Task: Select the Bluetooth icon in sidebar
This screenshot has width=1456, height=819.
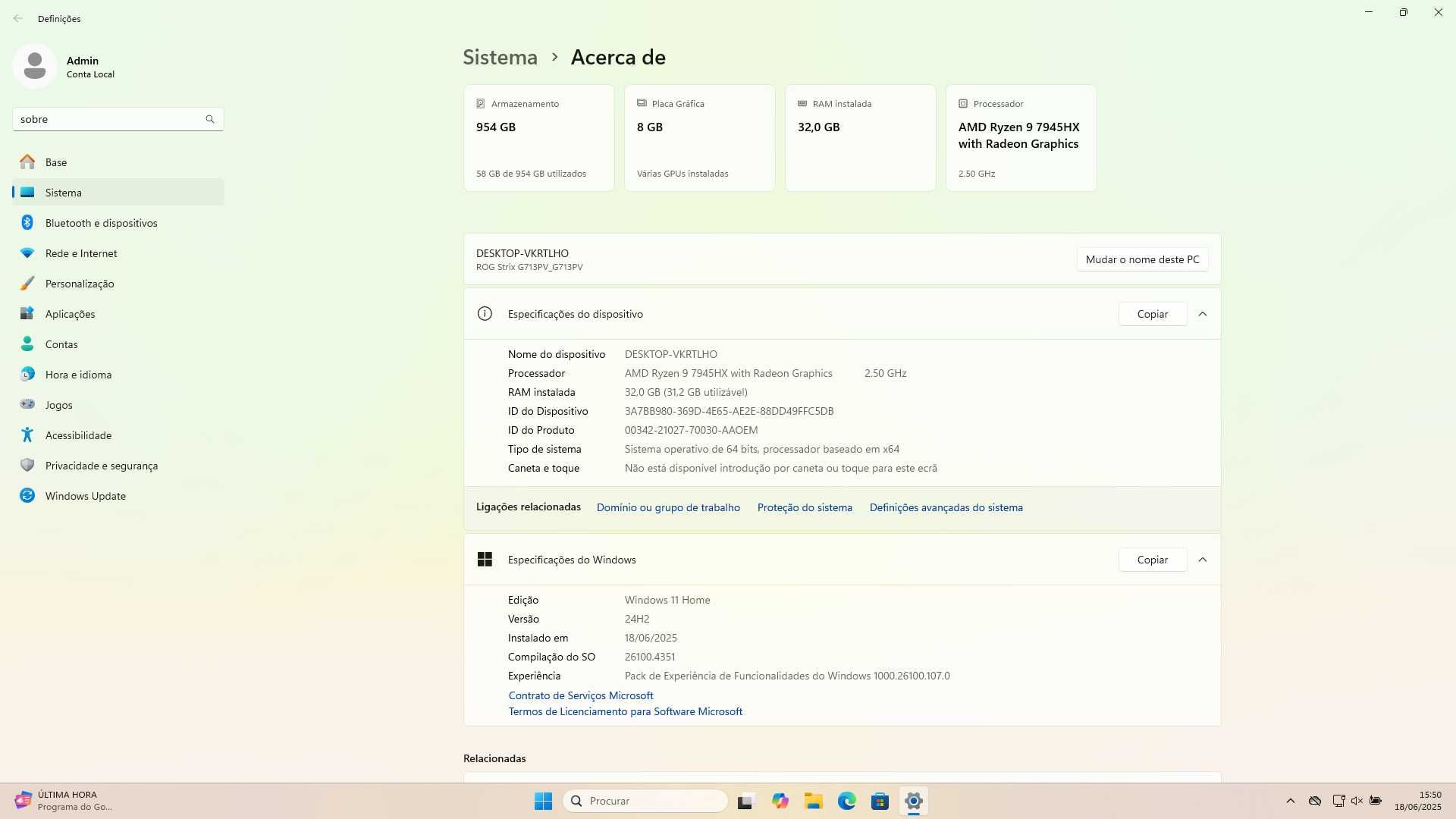Action: click(x=27, y=222)
